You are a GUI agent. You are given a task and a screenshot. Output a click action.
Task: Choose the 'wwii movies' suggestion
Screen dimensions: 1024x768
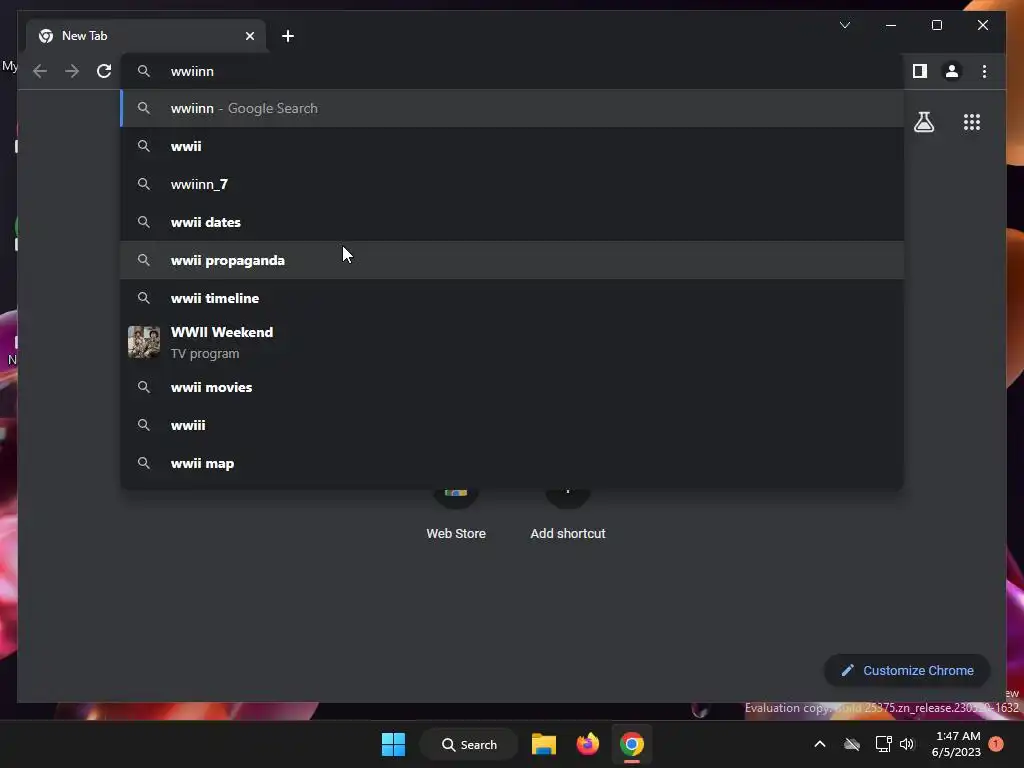click(x=513, y=387)
